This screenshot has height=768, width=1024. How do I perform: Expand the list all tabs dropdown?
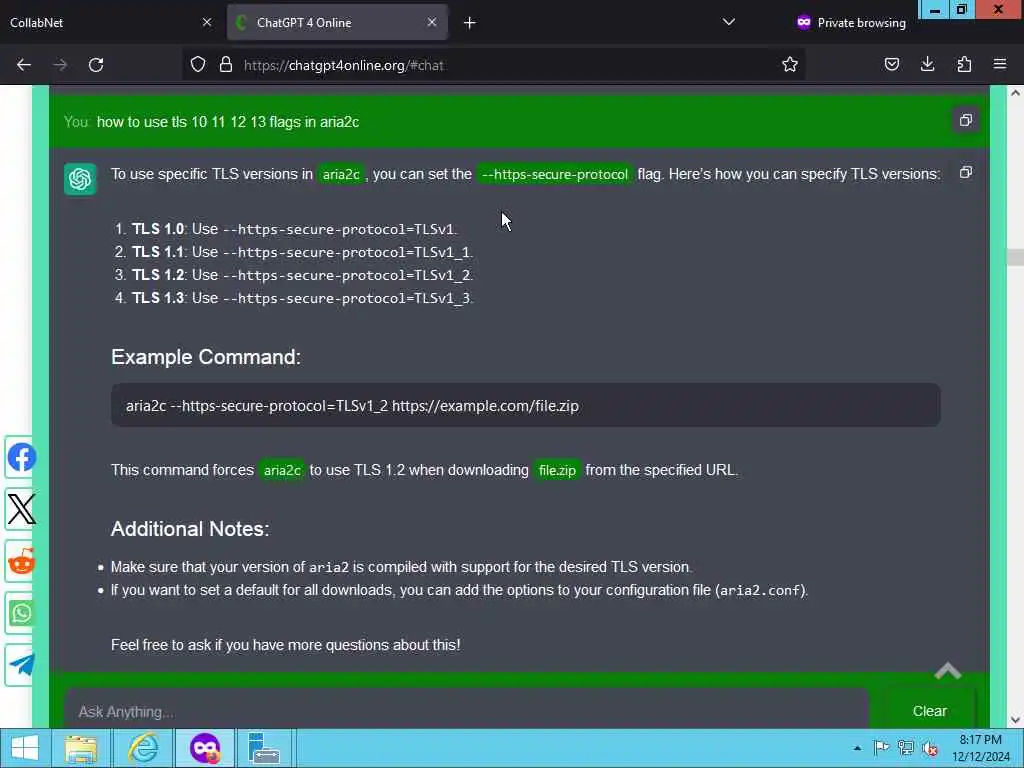tap(729, 22)
